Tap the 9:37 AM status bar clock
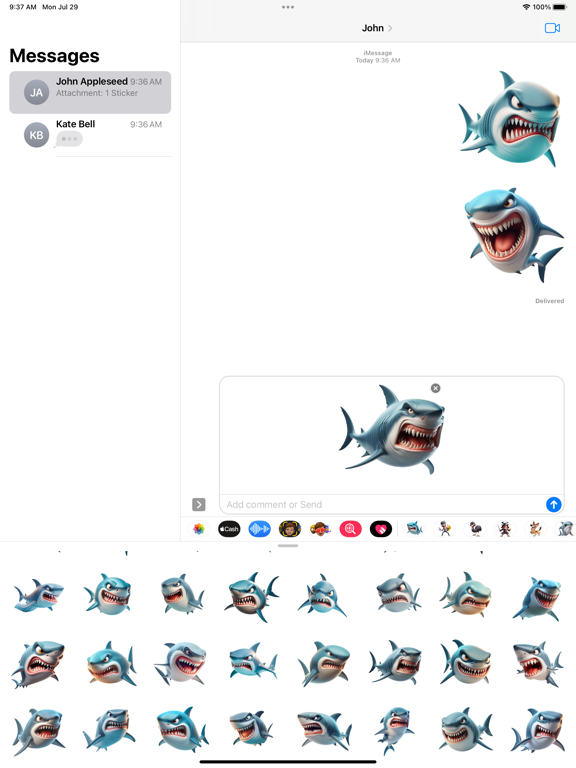 [23, 7]
